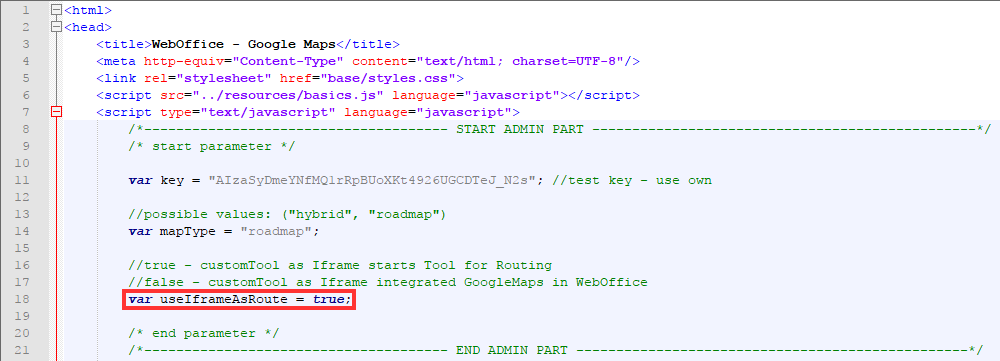
Task: Click line number 21 in the margin
Action: [22, 350]
